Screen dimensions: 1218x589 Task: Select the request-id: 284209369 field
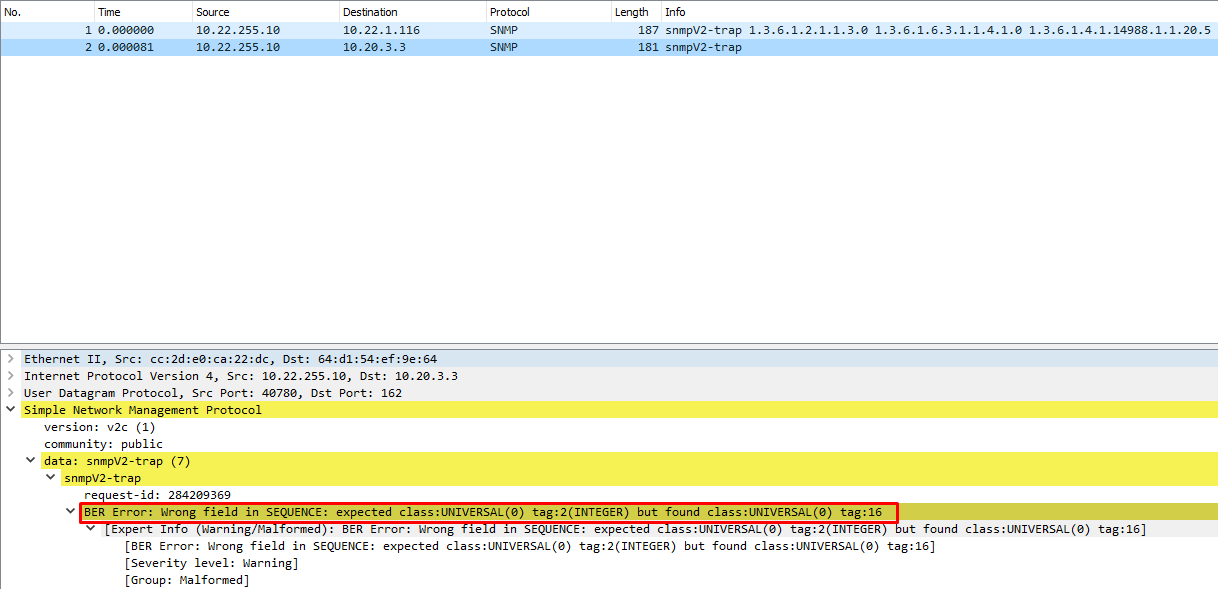(160, 494)
